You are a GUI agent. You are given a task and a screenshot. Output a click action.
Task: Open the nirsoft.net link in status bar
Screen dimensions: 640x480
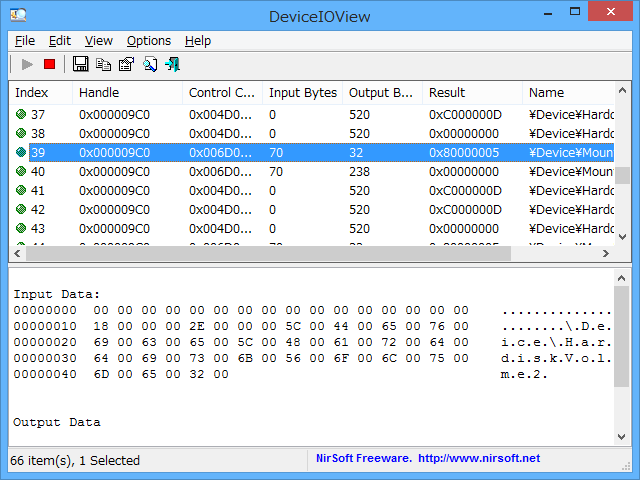pos(479,458)
